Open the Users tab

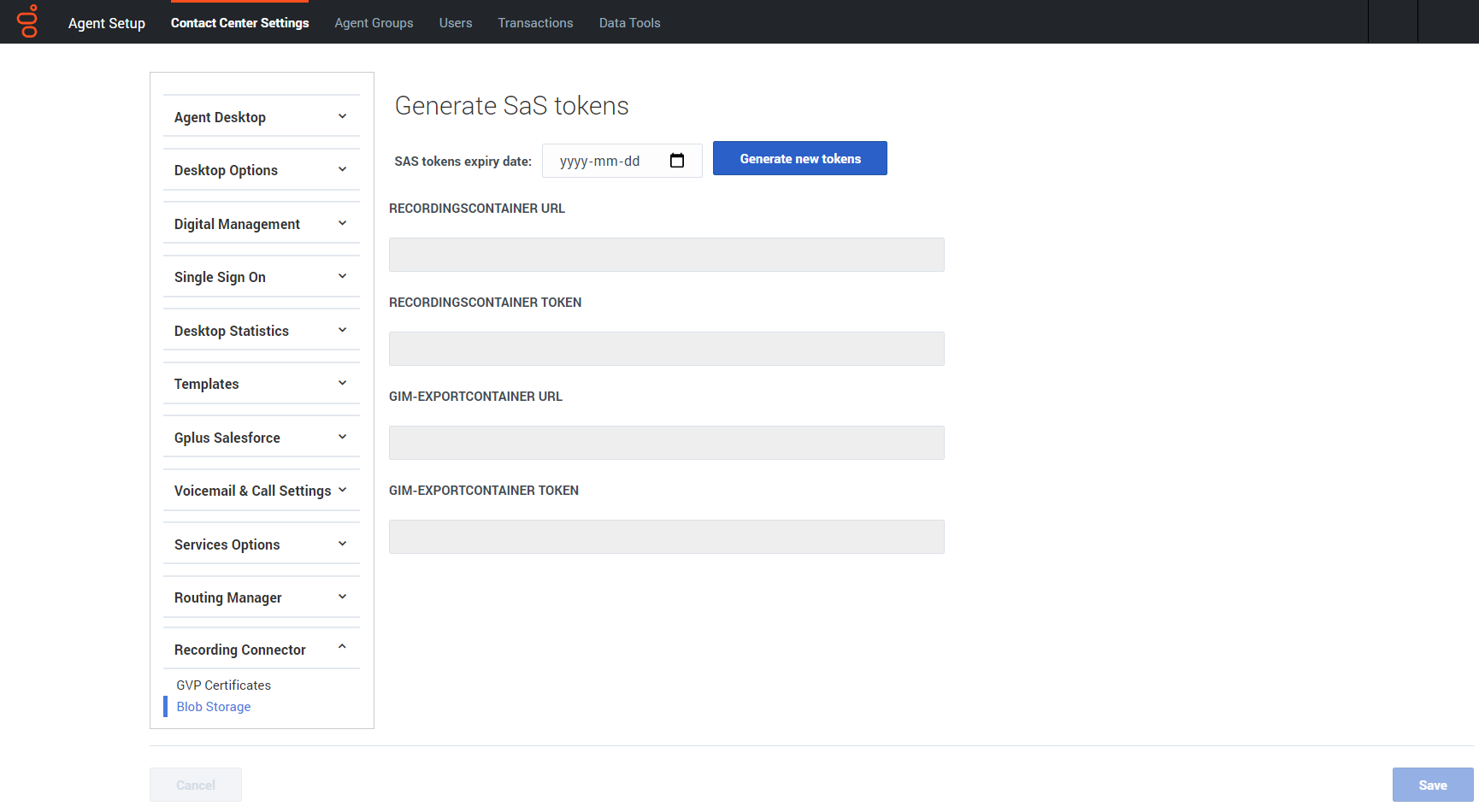pyautogui.click(x=456, y=23)
